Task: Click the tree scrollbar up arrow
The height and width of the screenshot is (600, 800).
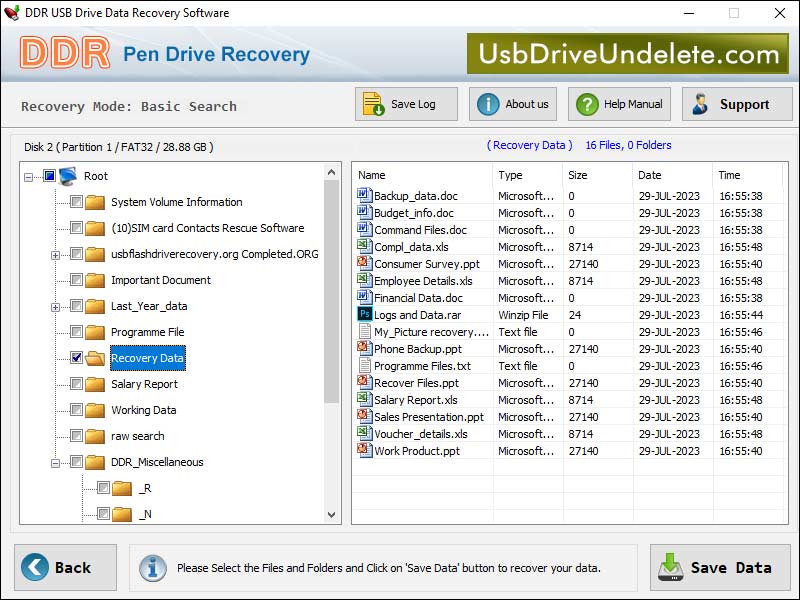Action: [332, 172]
